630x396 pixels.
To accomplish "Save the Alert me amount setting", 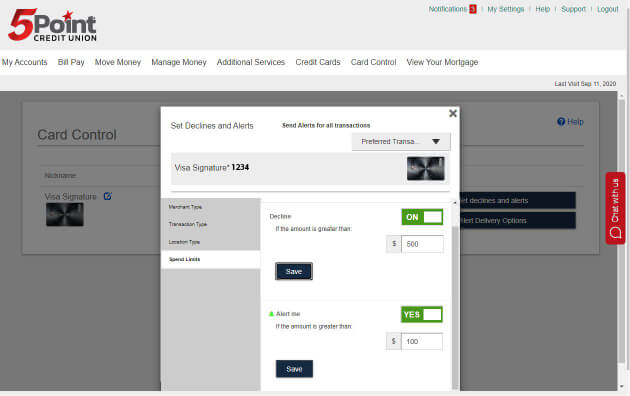I will pos(294,369).
